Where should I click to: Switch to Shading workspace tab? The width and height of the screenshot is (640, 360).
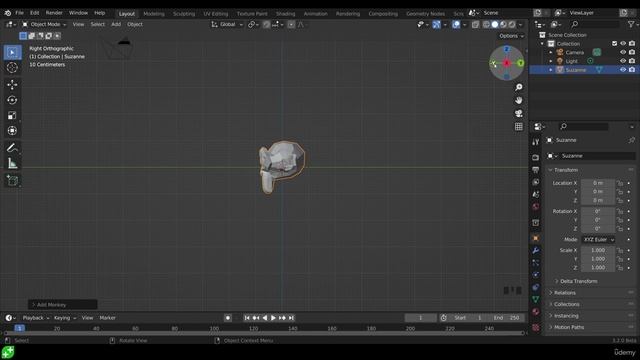tap(285, 14)
